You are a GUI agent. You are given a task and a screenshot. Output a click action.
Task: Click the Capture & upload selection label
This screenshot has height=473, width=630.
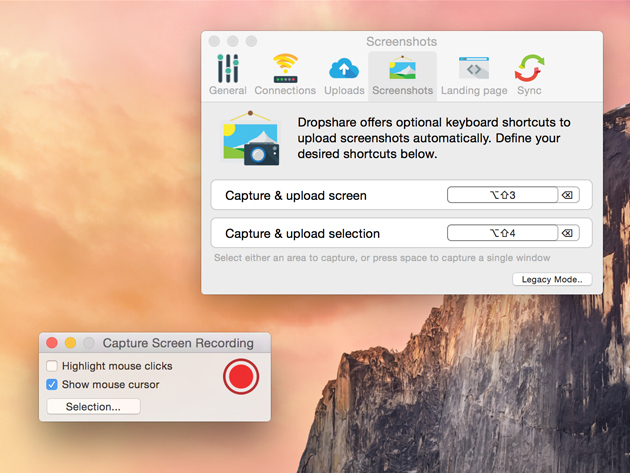pyautogui.click(x=302, y=233)
